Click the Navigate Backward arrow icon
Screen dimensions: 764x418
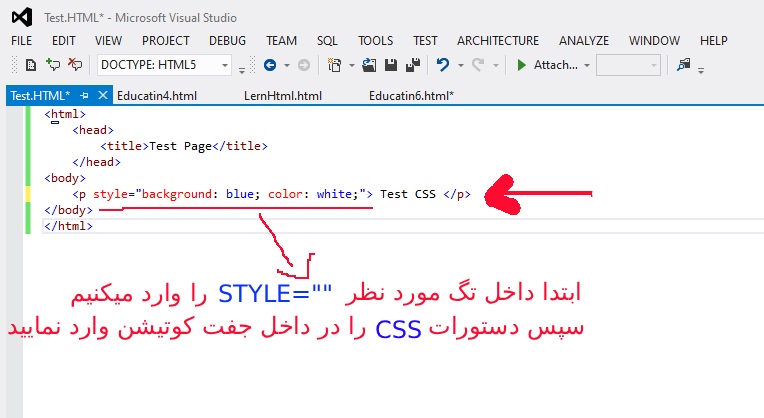pos(270,65)
